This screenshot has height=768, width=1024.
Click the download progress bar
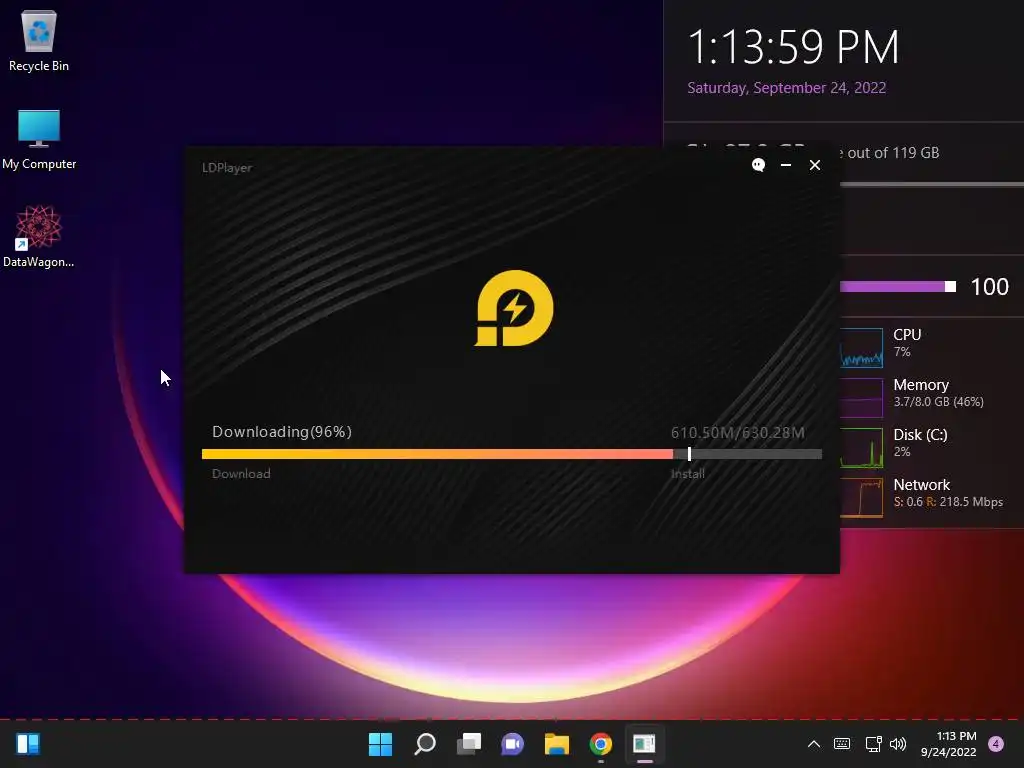511,454
